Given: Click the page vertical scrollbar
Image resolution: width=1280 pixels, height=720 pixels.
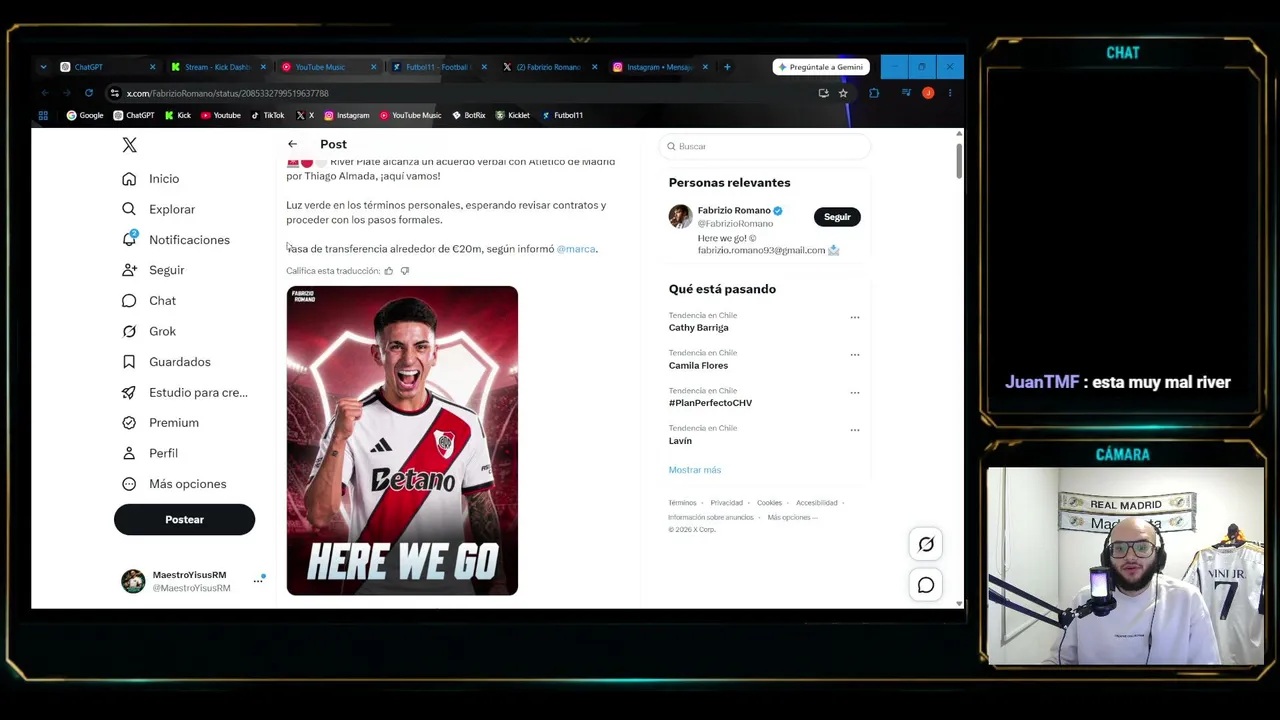Looking at the screenshot, I should [x=959, y=160].
